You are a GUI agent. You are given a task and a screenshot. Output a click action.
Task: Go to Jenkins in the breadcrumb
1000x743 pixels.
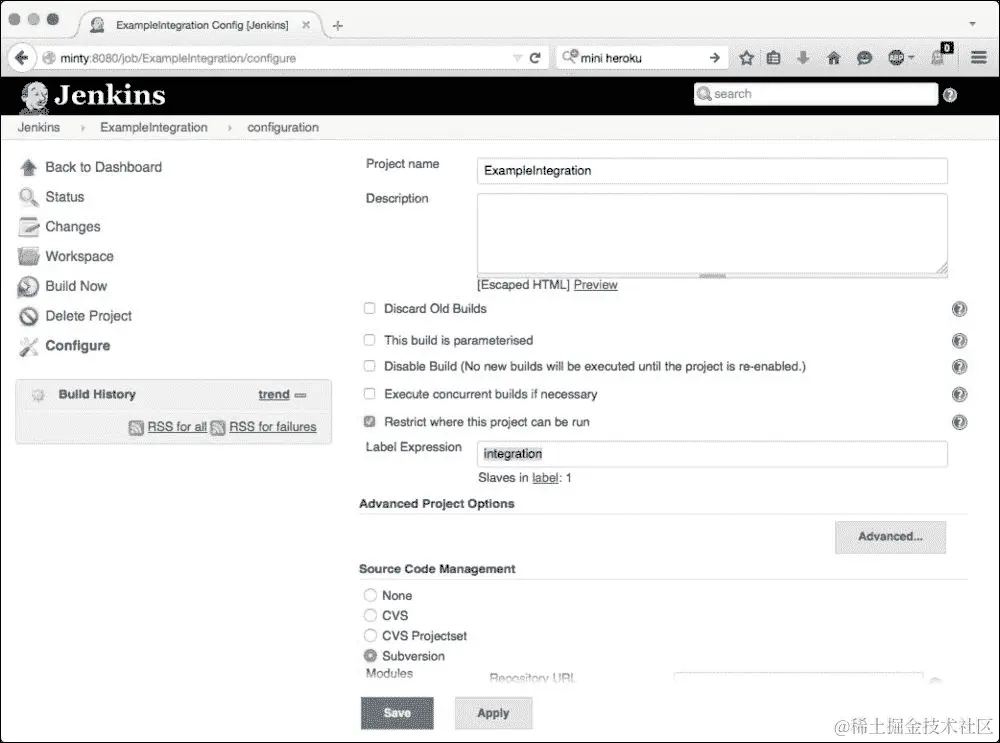[x=39, y=128]
